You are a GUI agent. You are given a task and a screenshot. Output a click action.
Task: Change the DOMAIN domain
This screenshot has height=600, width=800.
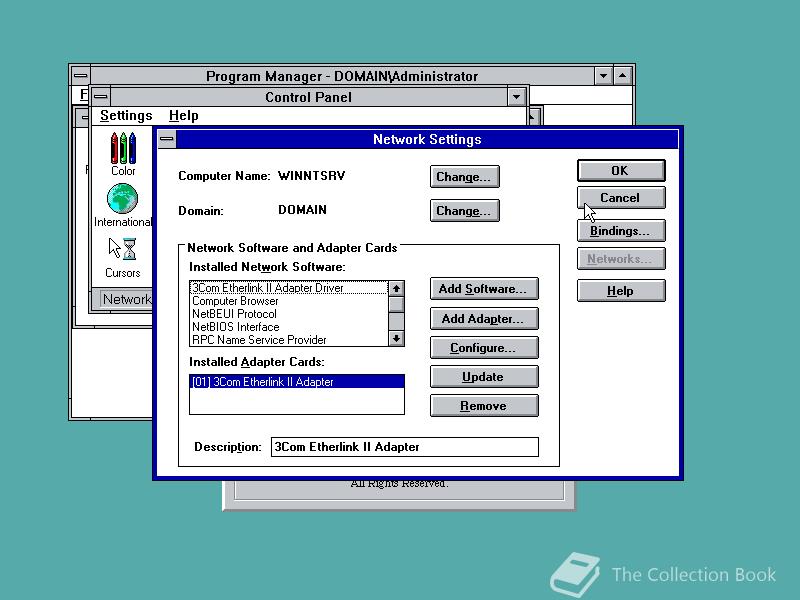[464, 210]
